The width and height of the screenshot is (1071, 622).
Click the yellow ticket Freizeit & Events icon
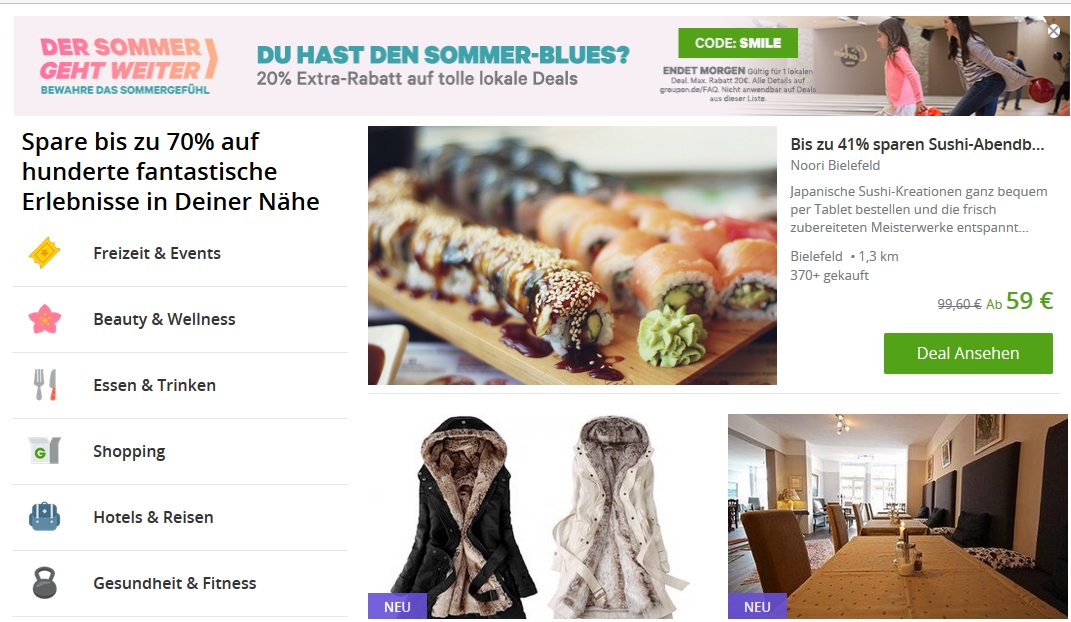(x=44, y=253)
